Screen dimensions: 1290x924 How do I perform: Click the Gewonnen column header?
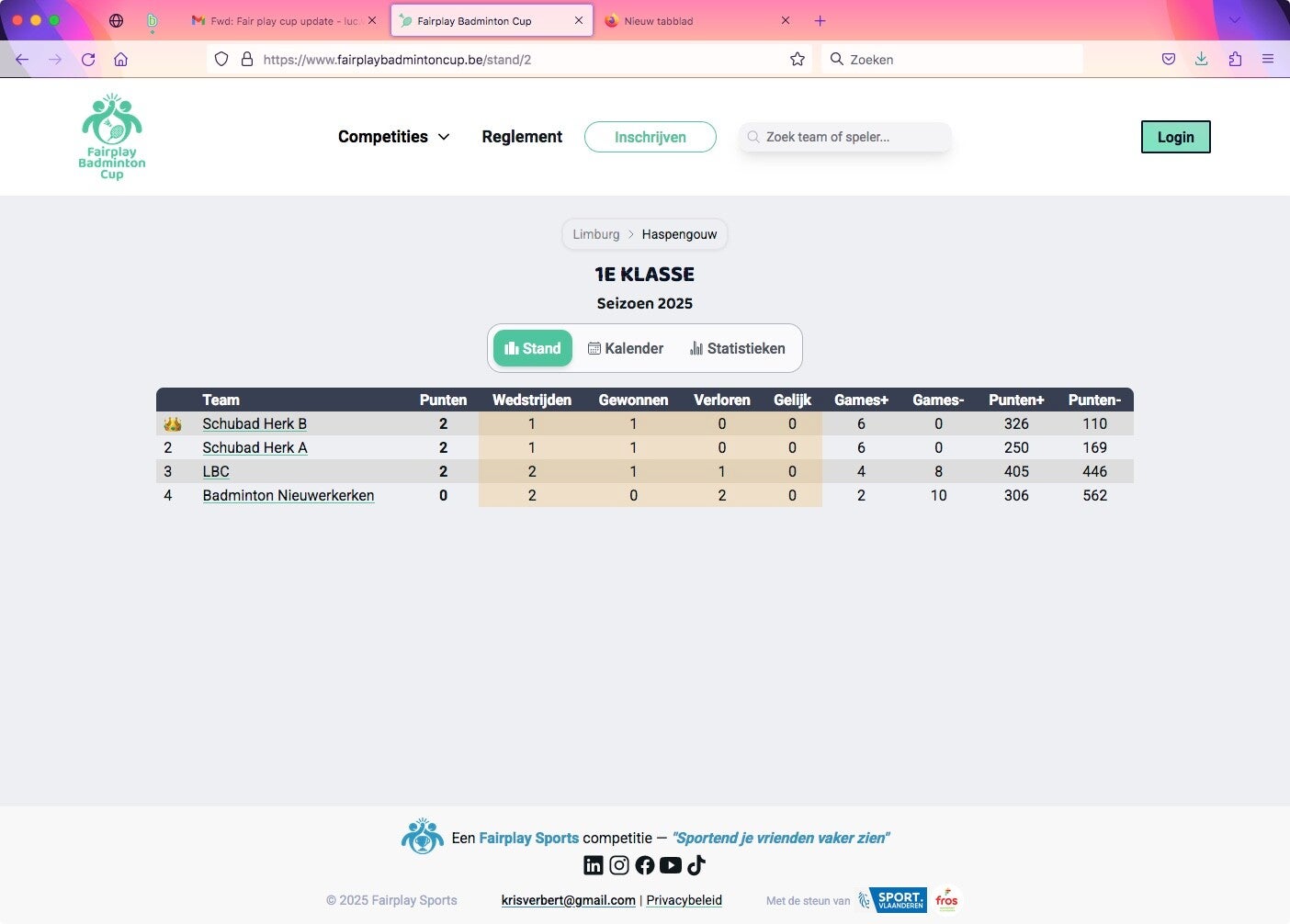pos(633,400)
